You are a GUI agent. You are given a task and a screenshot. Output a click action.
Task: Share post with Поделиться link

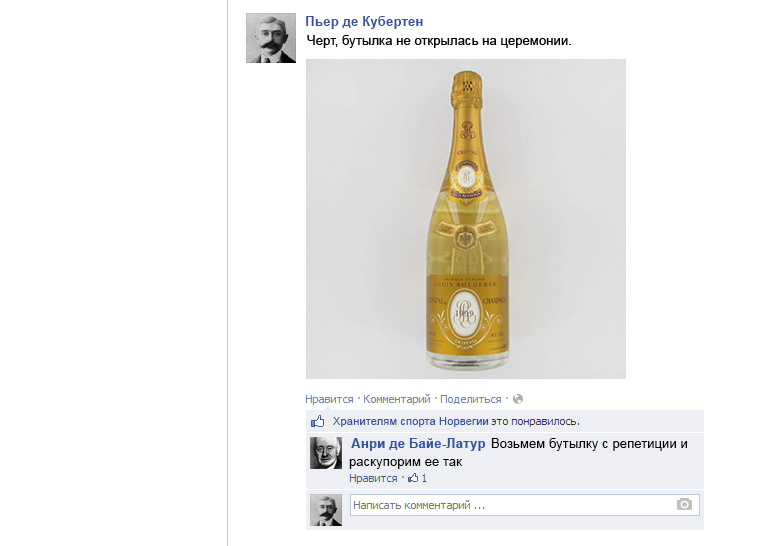(471, 399)
